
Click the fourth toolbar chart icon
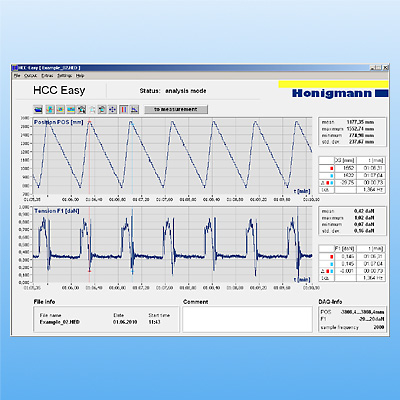(x=71, y=109)
